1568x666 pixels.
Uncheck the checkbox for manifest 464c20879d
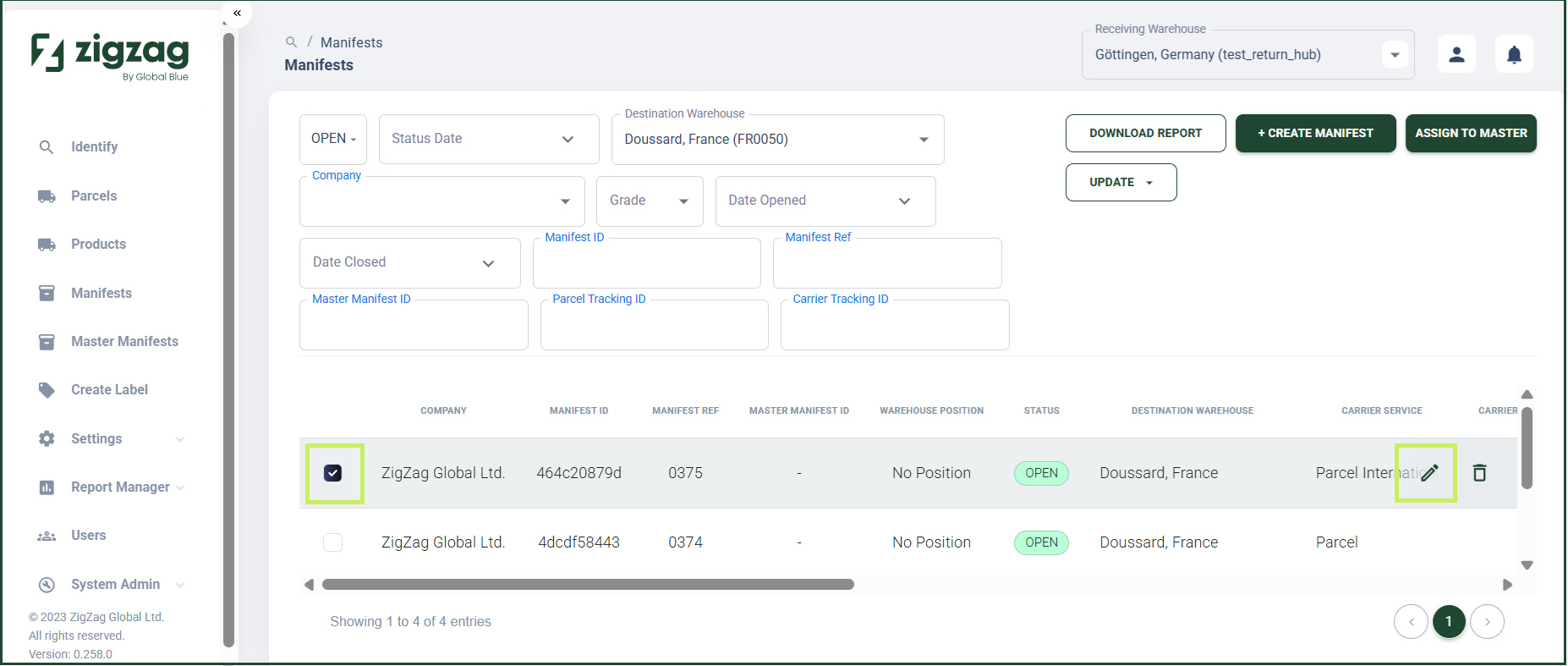coord(333,473)
